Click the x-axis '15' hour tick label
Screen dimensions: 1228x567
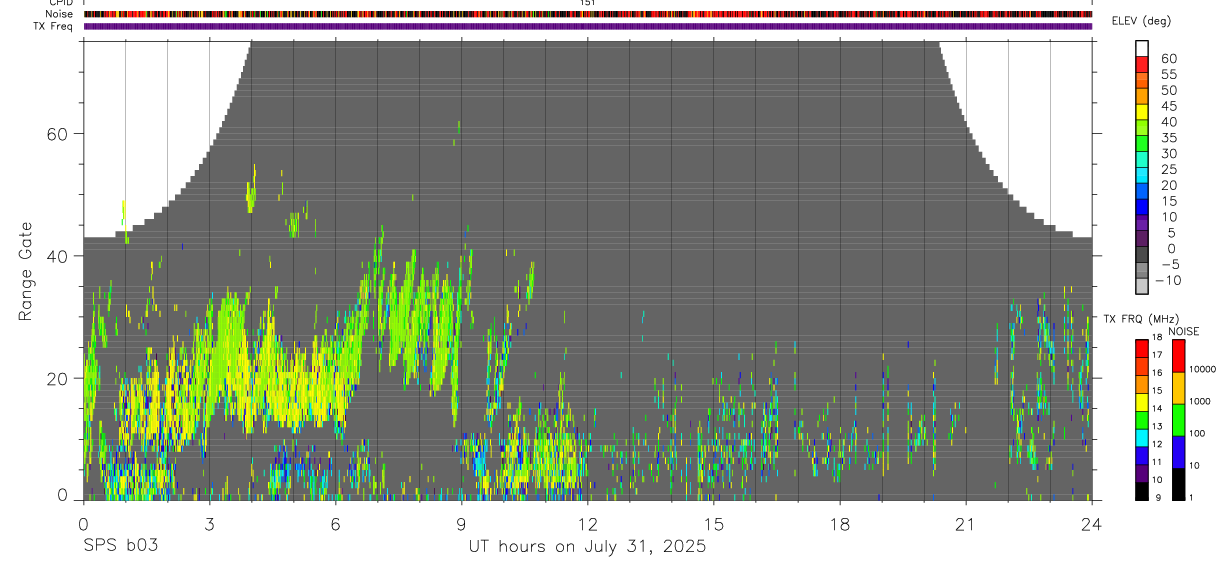pos(714,523)
